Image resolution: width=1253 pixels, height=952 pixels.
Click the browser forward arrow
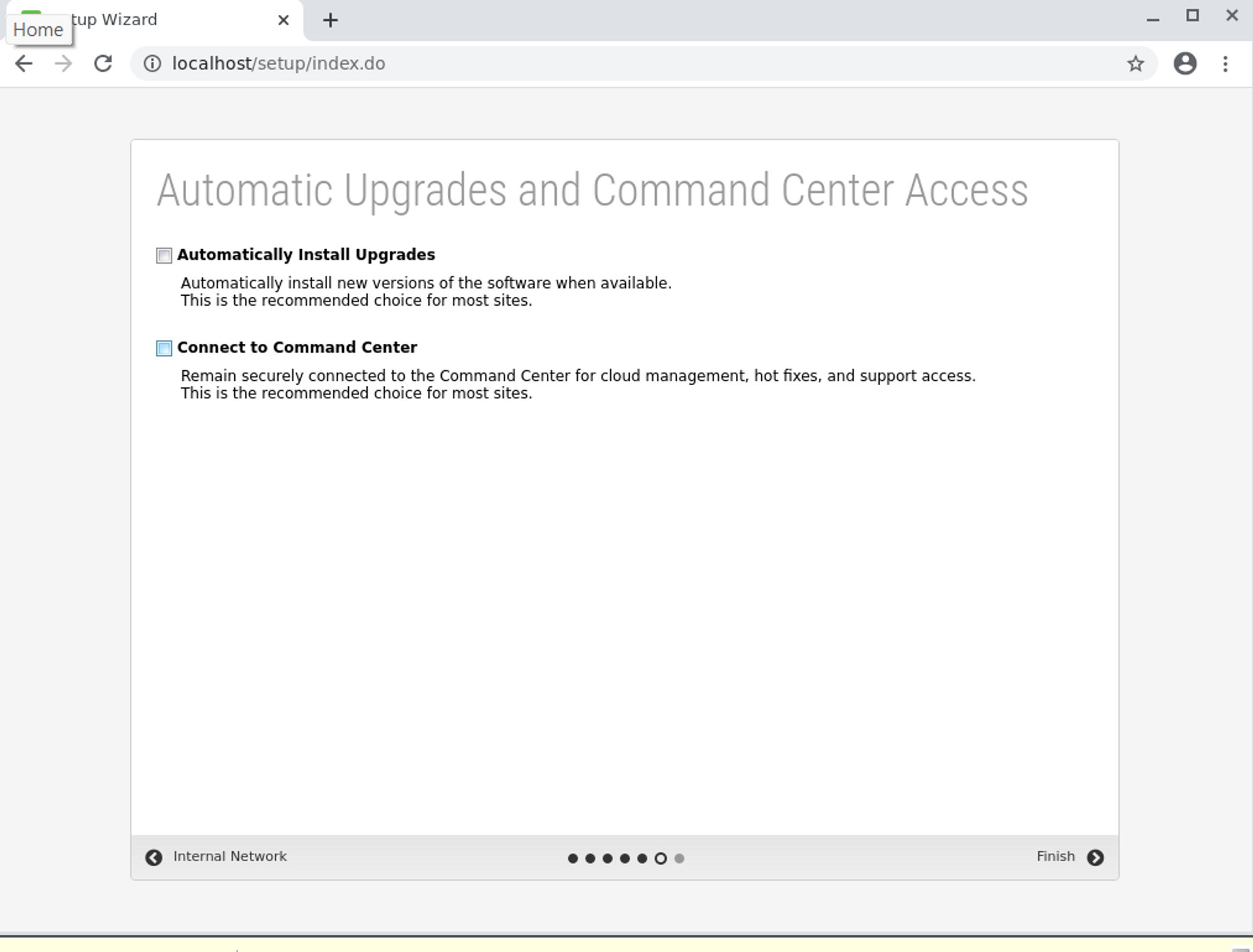point(63,63)
